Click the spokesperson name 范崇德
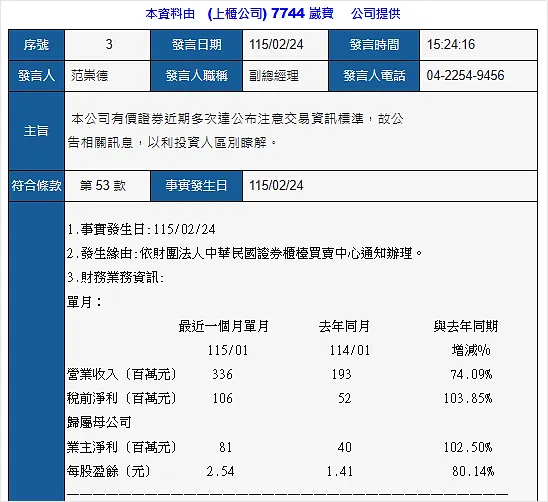This screenshot has width=548, height=502. pyautogui.click(x=89, y=76)
